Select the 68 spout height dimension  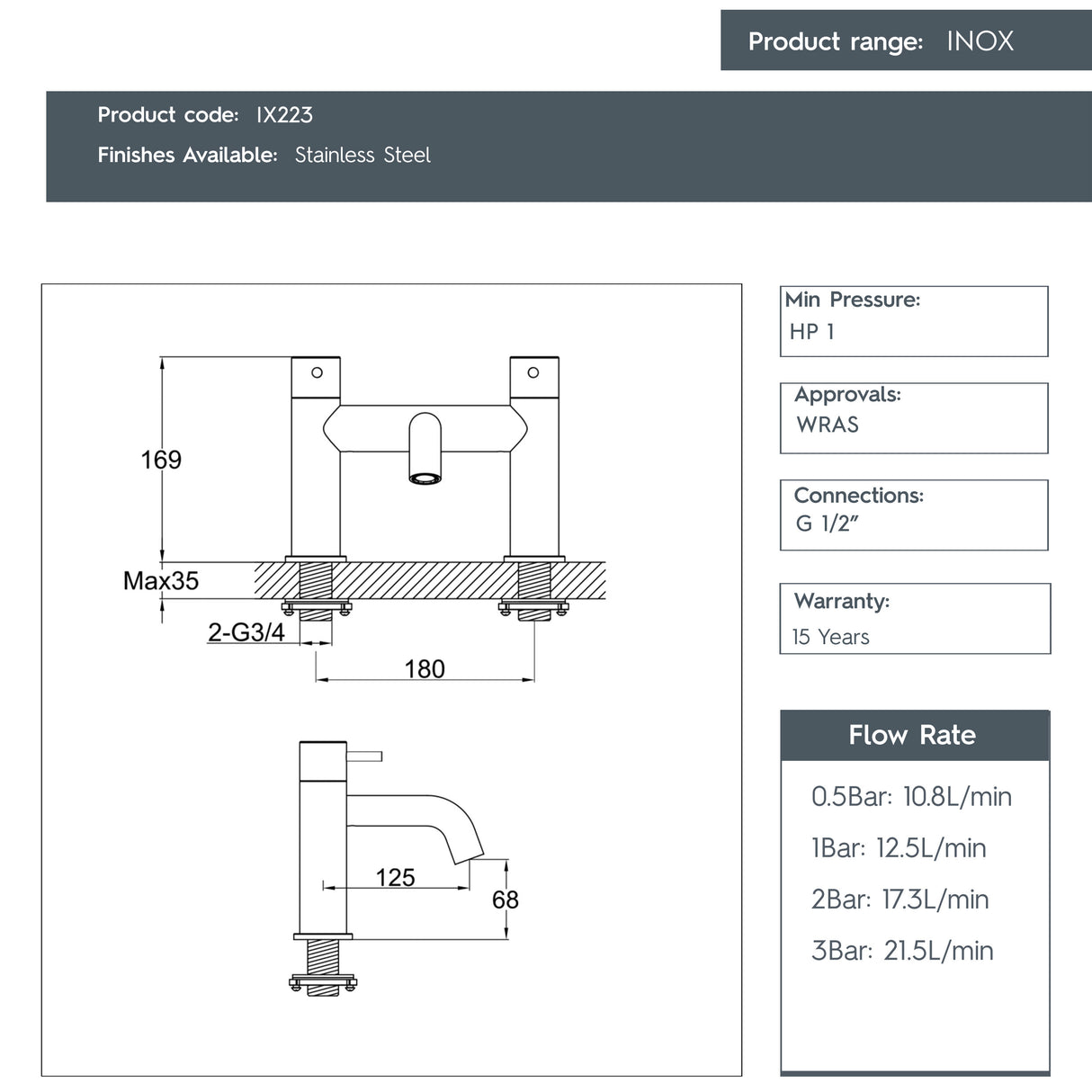coord(506,900)
